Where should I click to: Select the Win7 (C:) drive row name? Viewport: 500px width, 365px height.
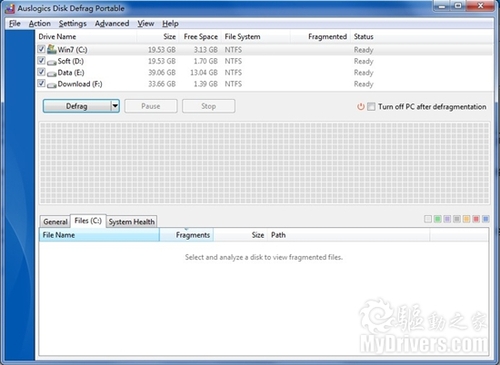click(x=72, y=50)
